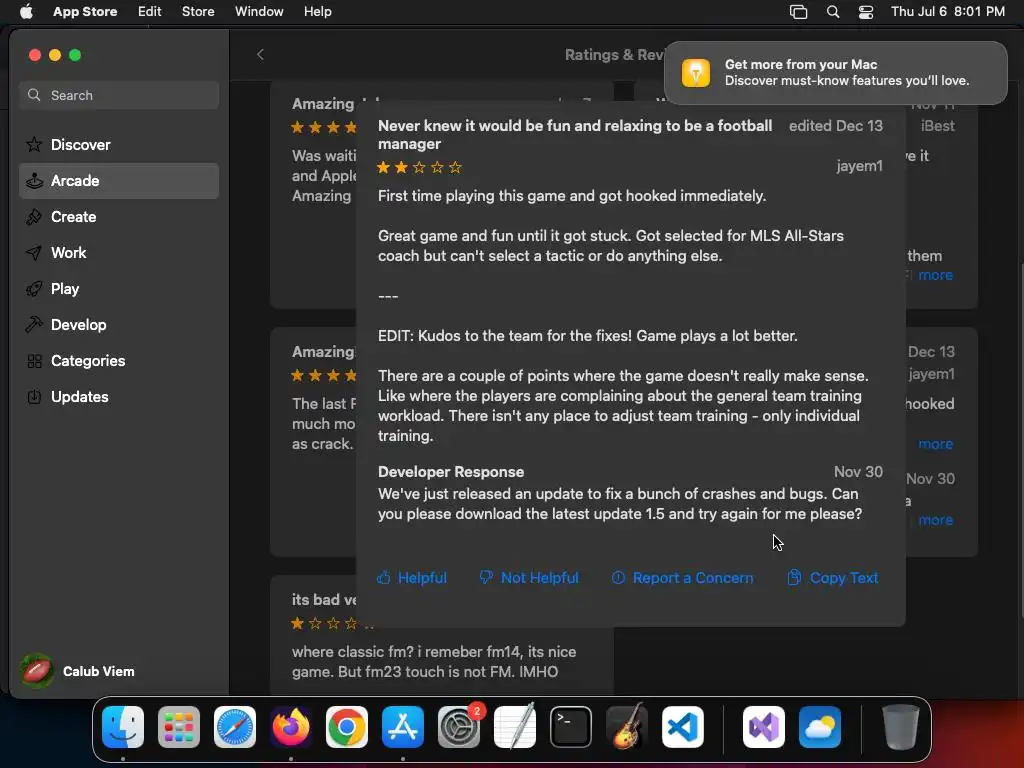The width and height of the screenshot is (1024, 768).
Task: Click Report a Concern
Action: 682,577
